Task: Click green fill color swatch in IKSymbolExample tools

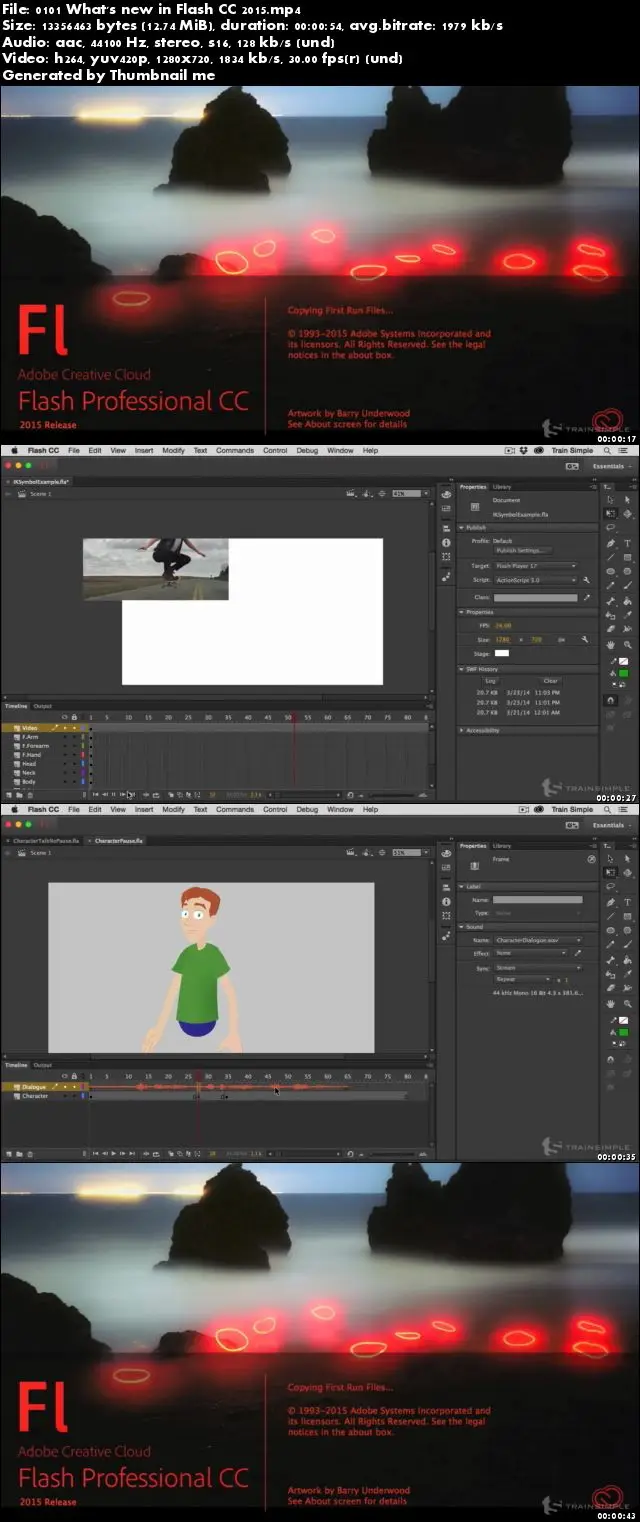Action: (624, 673)
